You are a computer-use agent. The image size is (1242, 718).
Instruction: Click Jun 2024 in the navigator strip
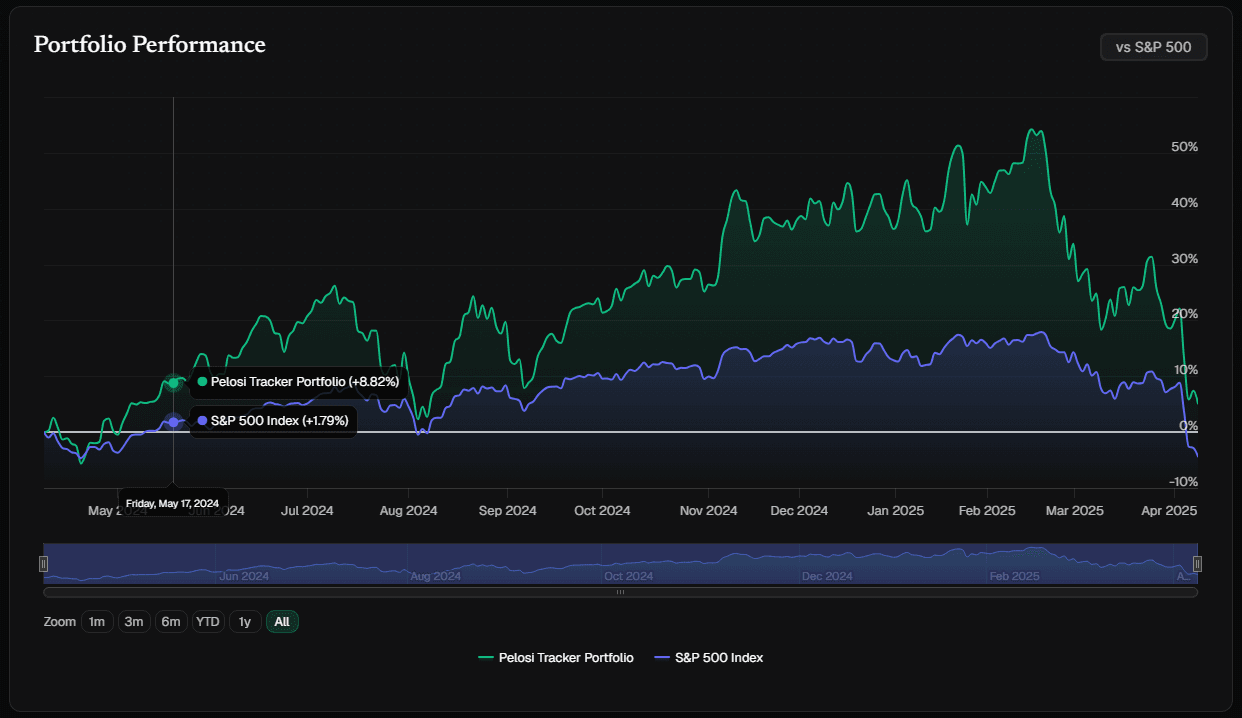coord(243,576)
